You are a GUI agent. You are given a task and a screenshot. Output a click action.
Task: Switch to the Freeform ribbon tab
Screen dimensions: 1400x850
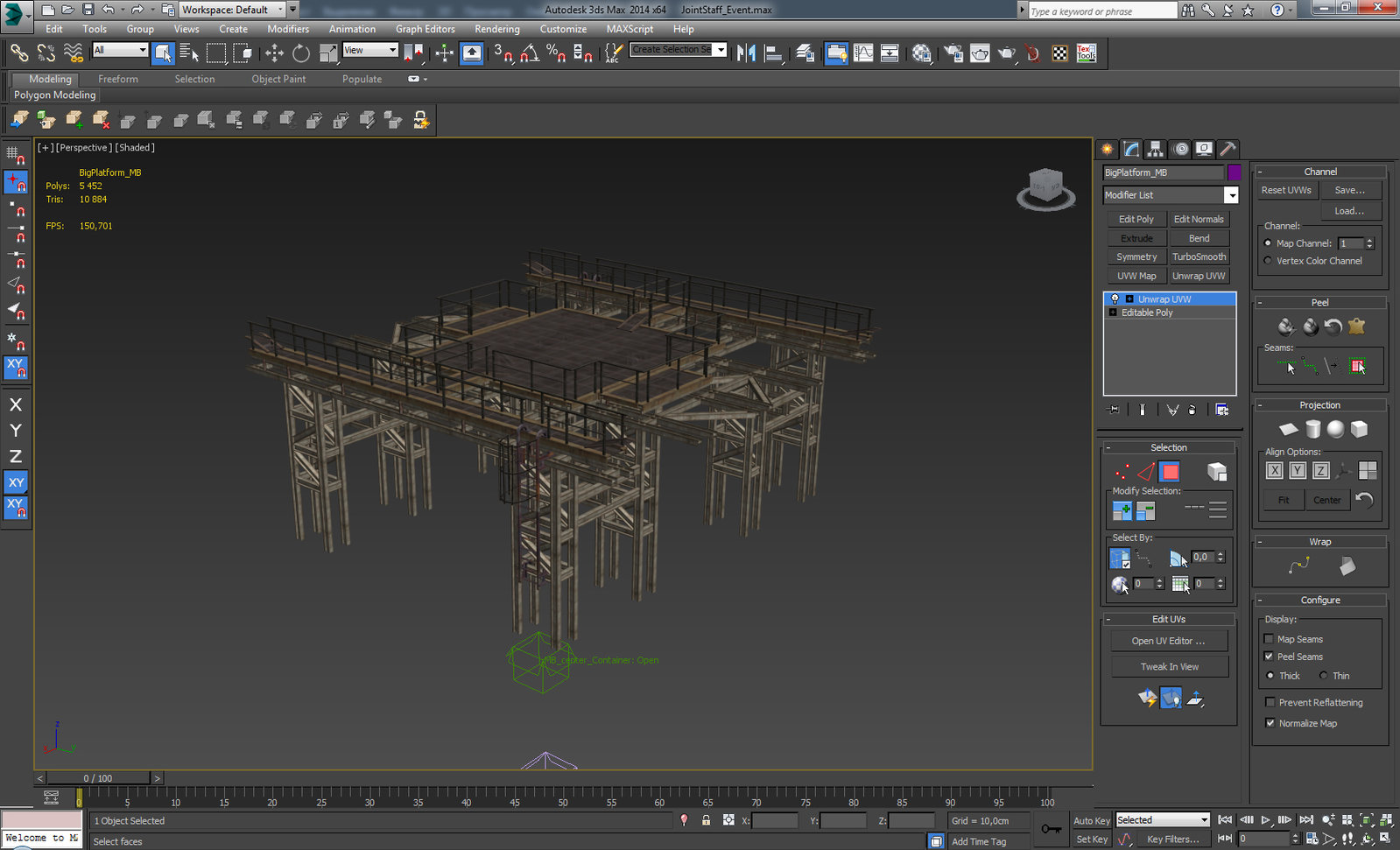(x=118, y=79)
